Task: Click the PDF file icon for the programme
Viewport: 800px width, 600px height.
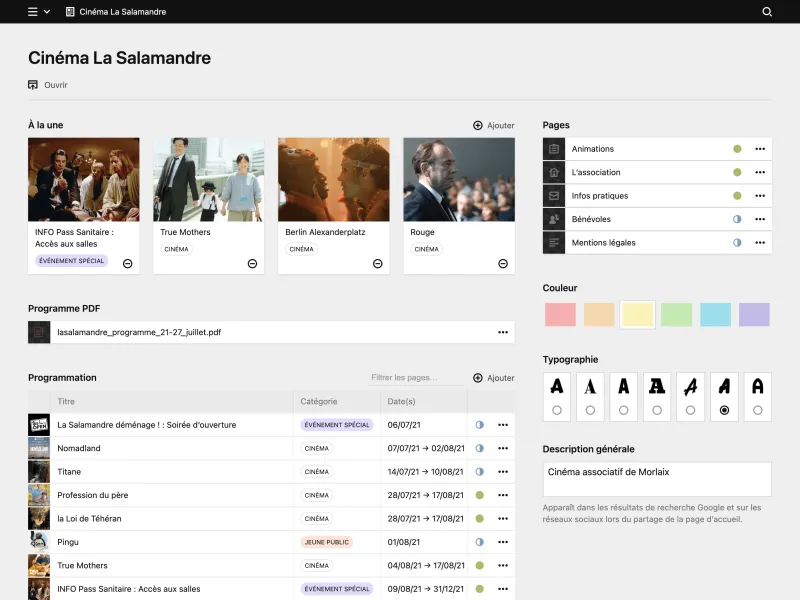Action: 39,331
